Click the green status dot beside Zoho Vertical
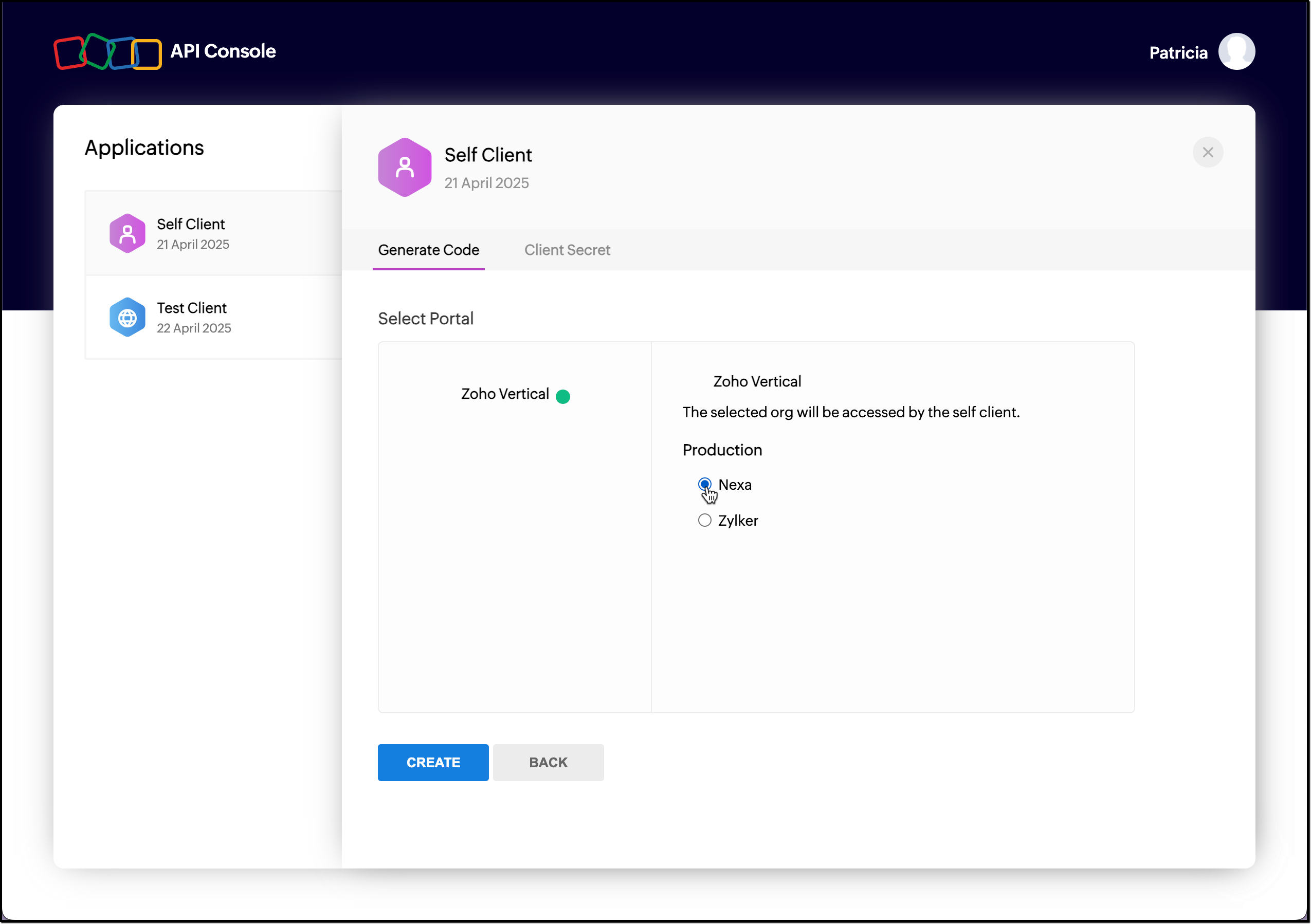This screenshot has height=924, width=1311. point(562,396)
